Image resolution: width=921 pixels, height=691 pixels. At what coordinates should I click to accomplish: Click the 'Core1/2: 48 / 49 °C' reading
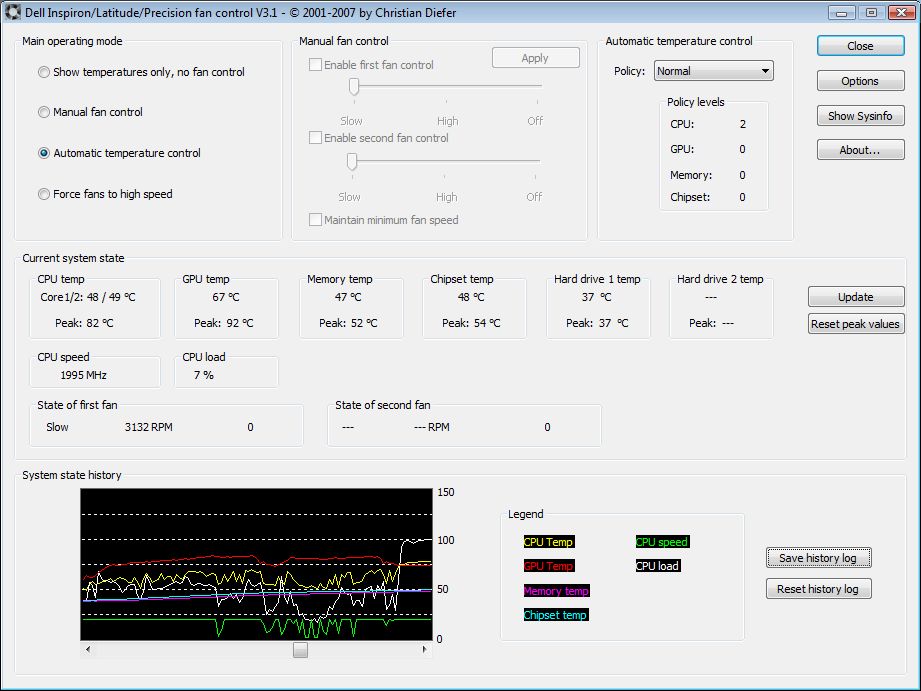[x=88, y=297]
